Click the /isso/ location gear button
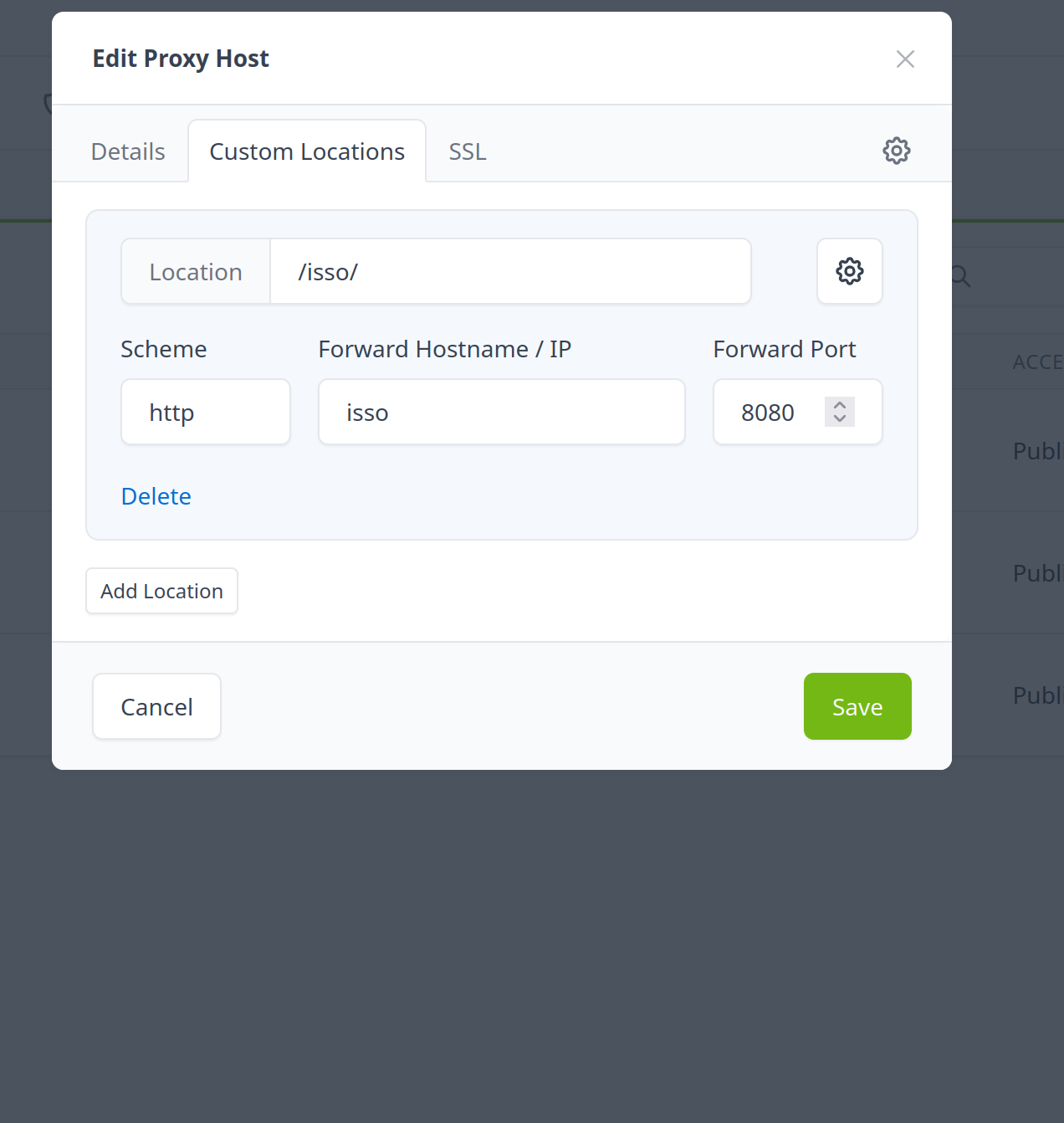1064x1123 pixels. [849, 271]
